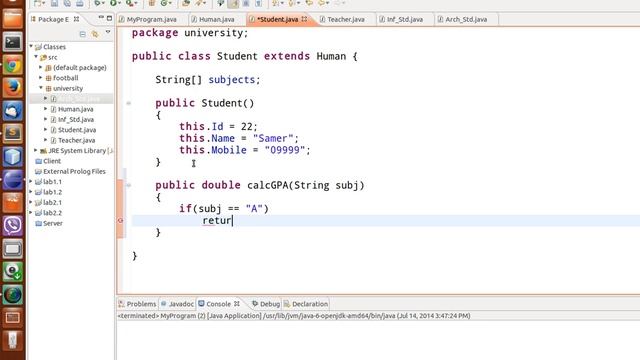The width and height of the screenshot is (640, 360).
Task: Open the Declaration view tab
Action: pos(306,304)
